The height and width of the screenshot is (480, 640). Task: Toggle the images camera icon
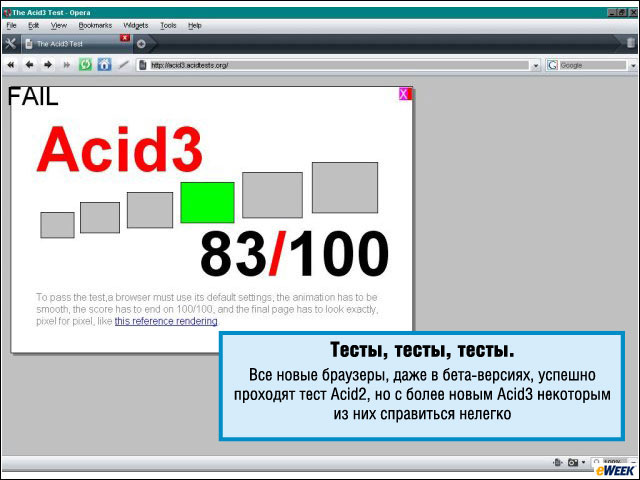point(573,462)
